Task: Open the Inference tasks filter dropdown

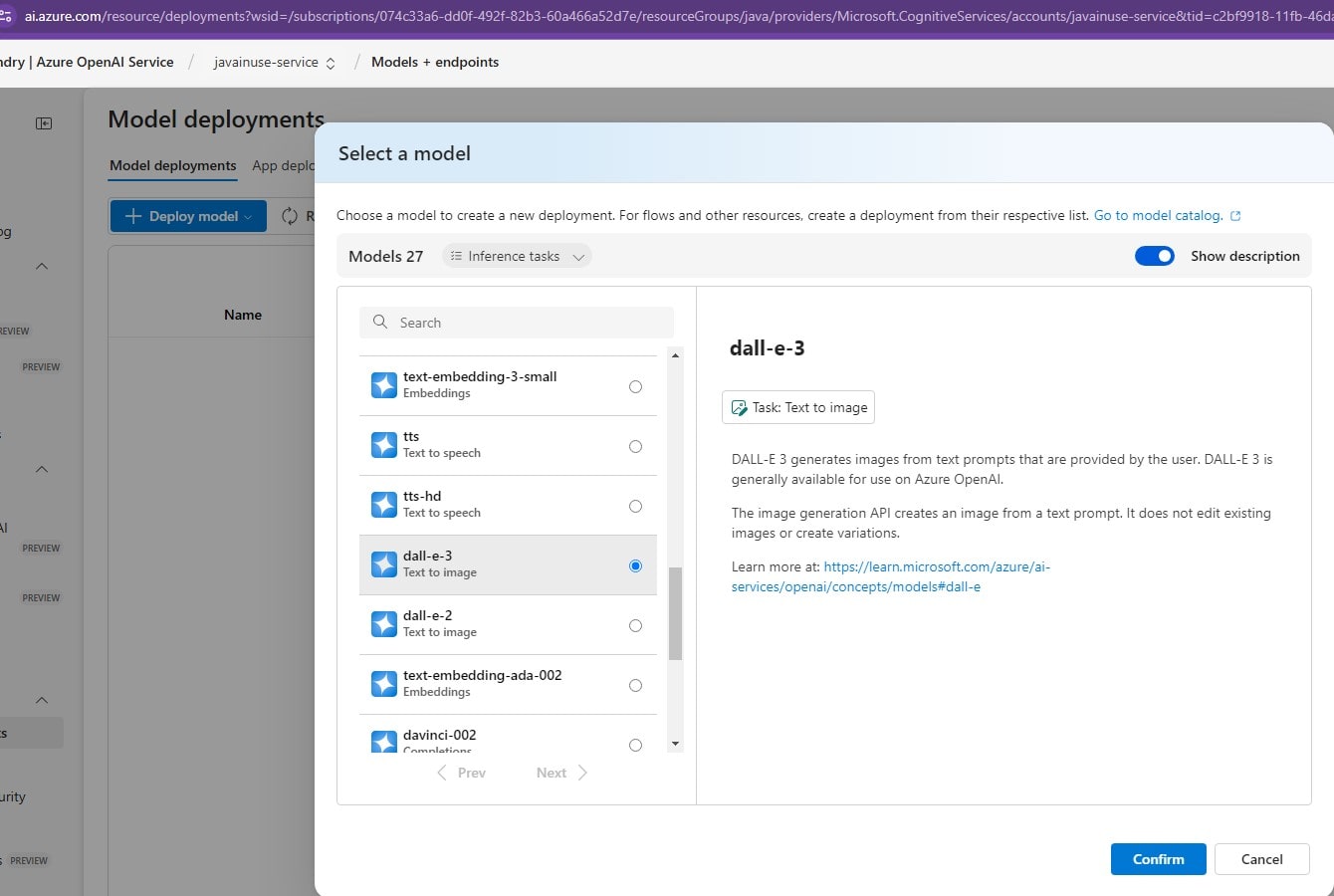Action: (x=517, y=256)
